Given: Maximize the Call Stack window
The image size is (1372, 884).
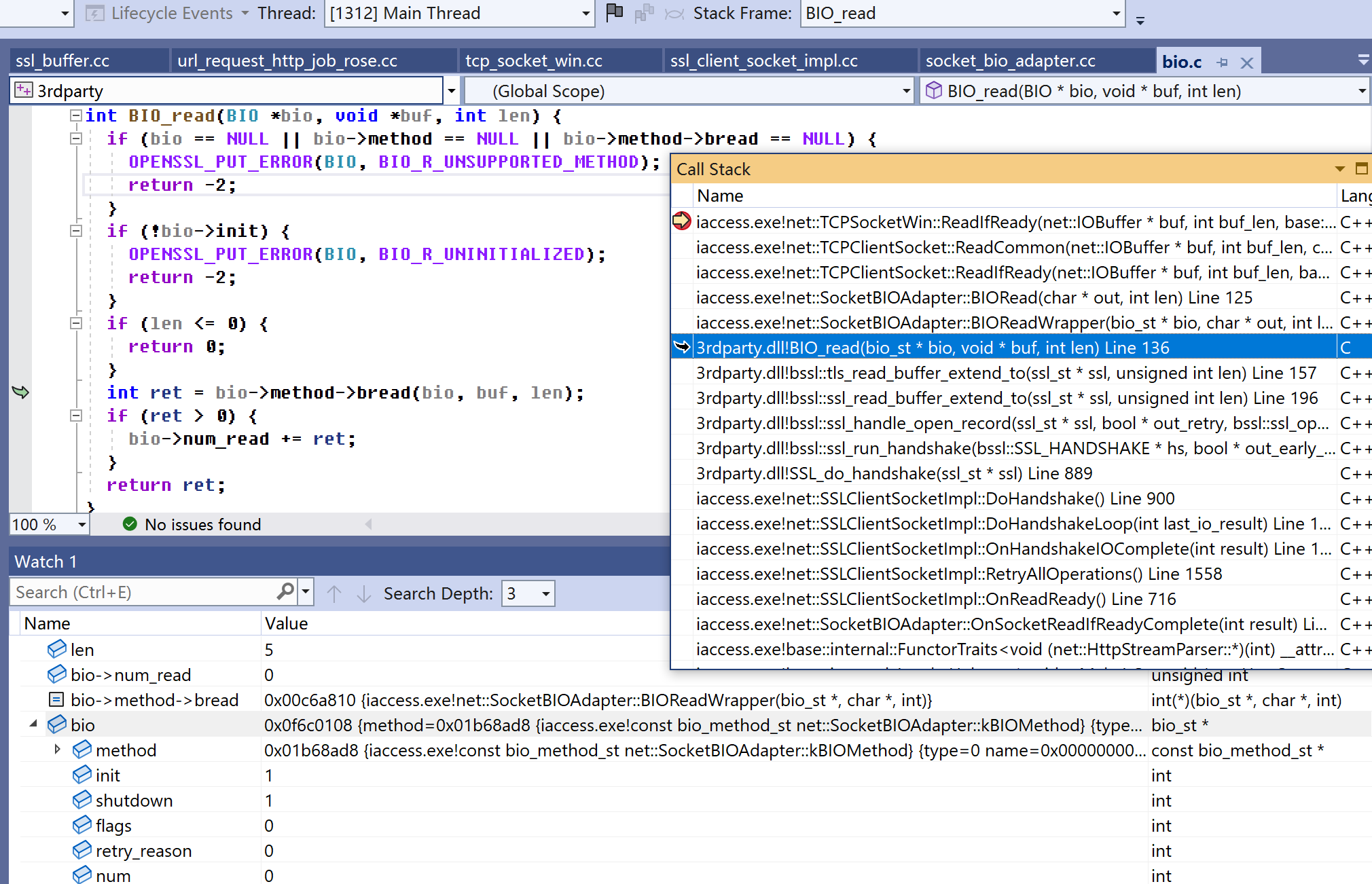Looking at the screenshot, I should [1361, 168].
